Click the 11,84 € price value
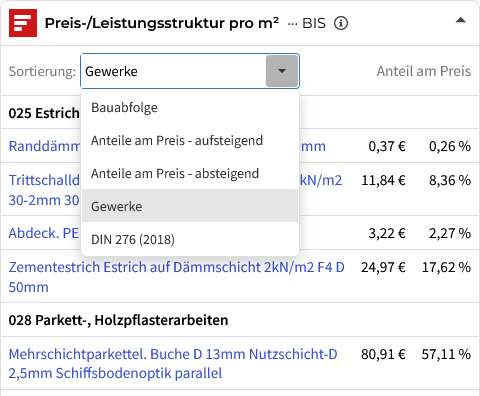 383,180
